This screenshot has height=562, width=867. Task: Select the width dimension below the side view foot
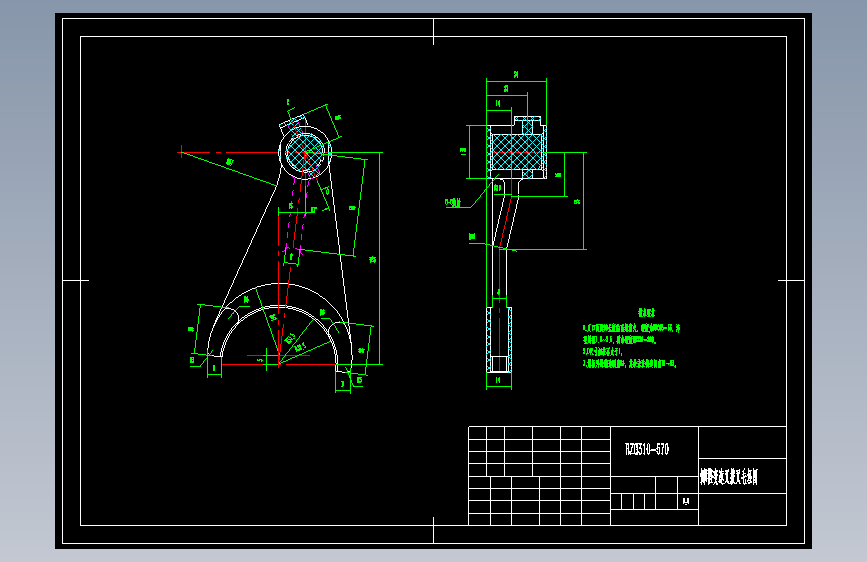pos(499,383)
